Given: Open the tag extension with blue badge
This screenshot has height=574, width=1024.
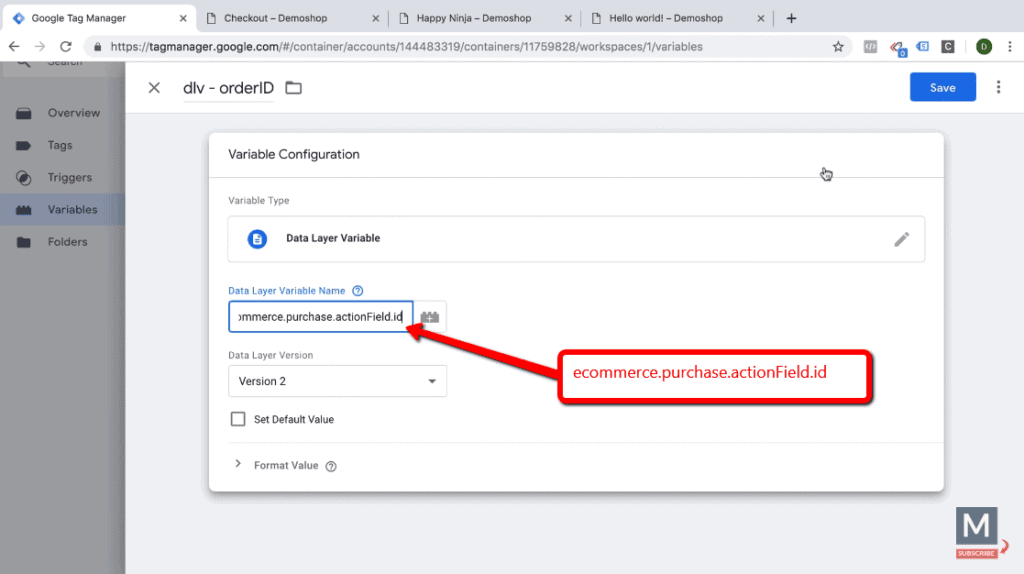Looking at the screenshot, I should [898, 48].
